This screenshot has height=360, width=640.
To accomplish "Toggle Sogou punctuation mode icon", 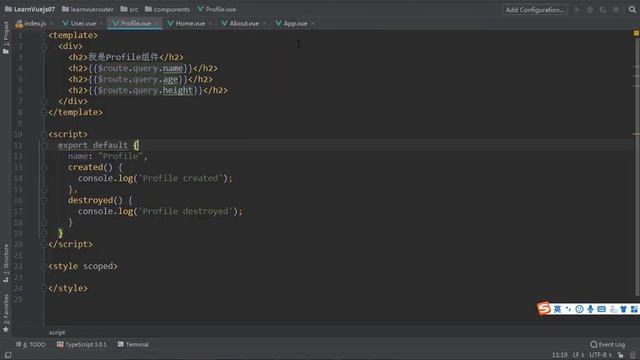I will click(569, 309).
